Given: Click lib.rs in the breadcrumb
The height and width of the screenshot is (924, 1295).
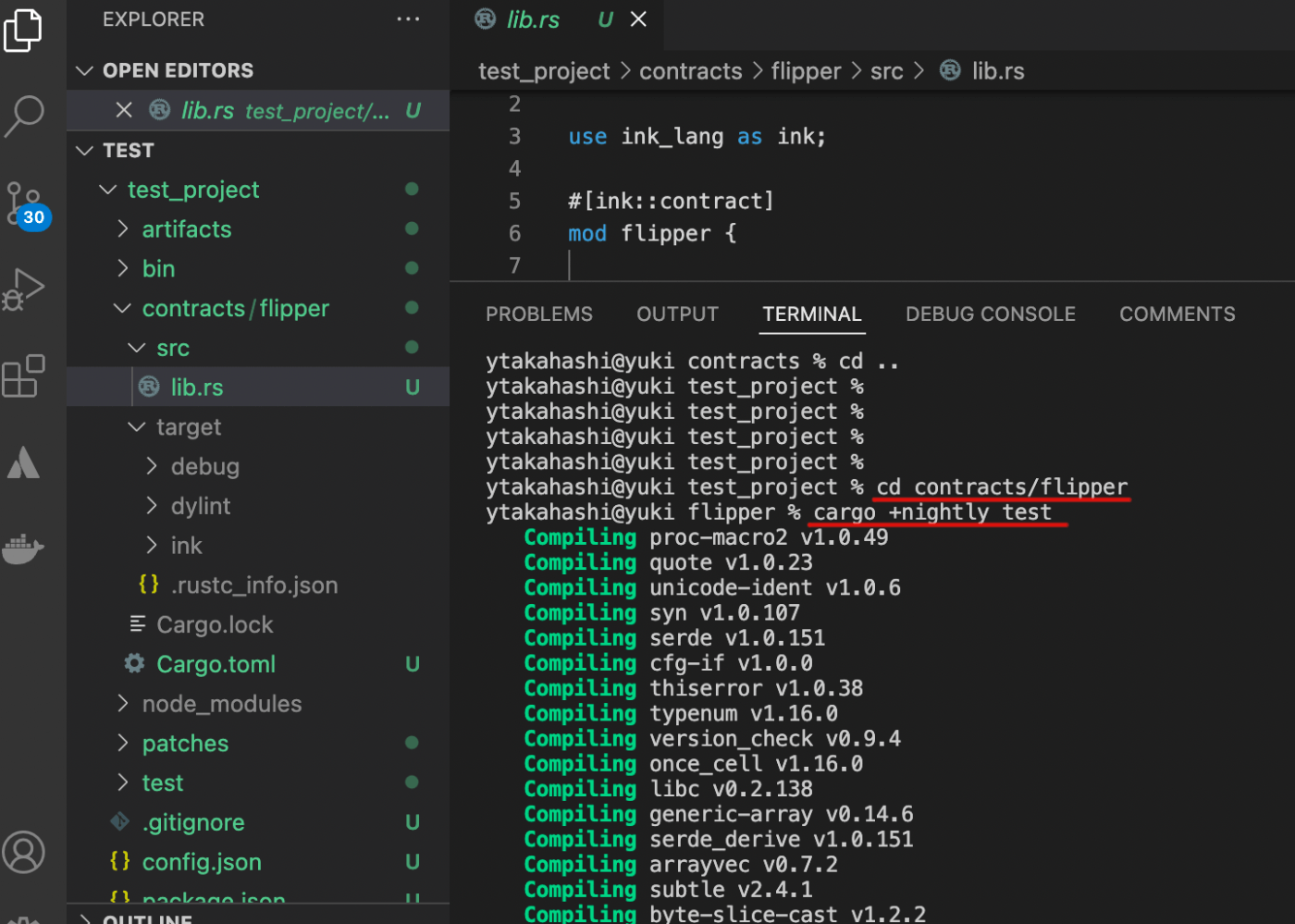Looking at the screenshot, I should (x=998, y=71).
